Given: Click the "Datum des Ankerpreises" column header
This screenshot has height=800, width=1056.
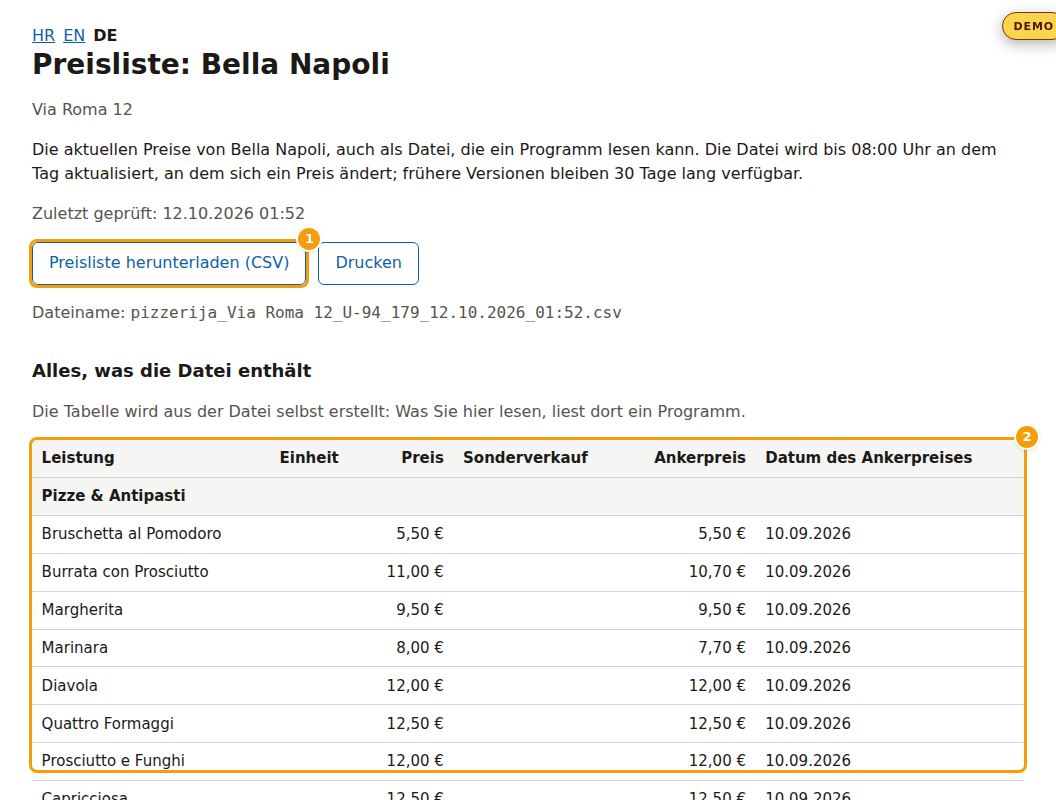Looking at the screenshot, I should (869, 458).
